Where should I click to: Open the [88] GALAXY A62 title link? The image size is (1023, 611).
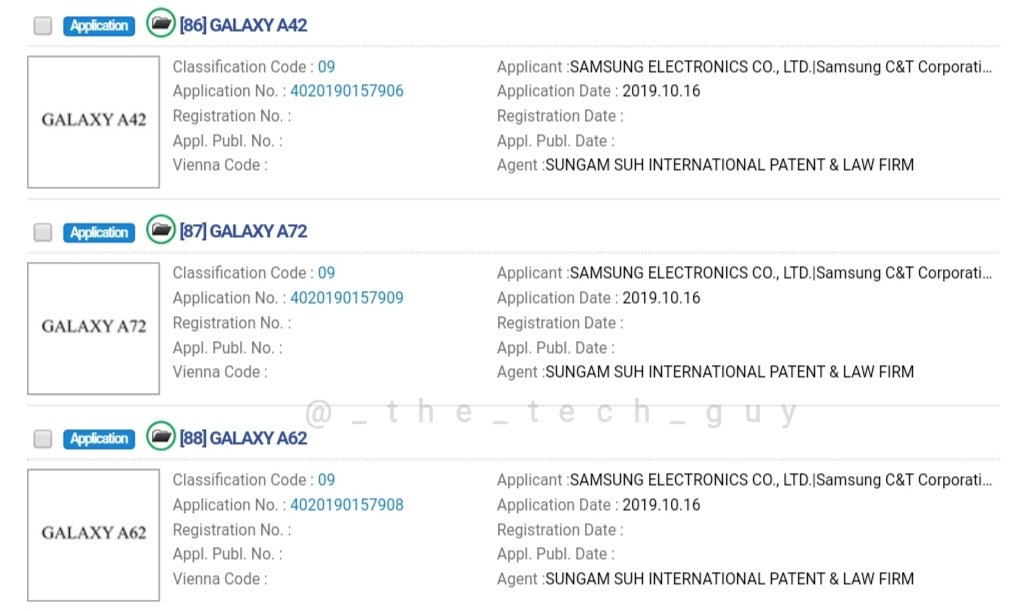tap(243, 438)
